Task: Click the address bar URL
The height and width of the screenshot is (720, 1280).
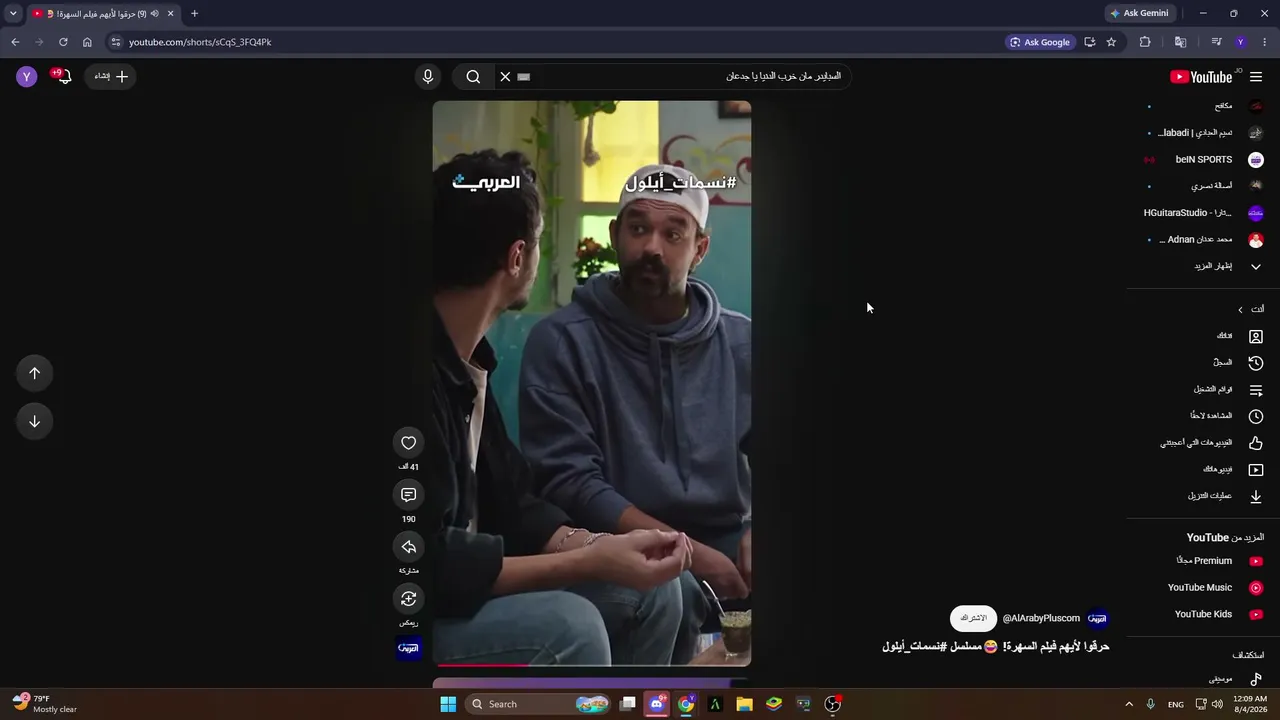Action: point(200,42)
